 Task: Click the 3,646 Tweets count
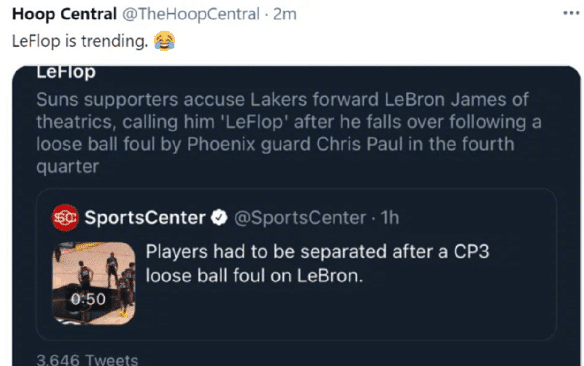(x=87, y=360)
